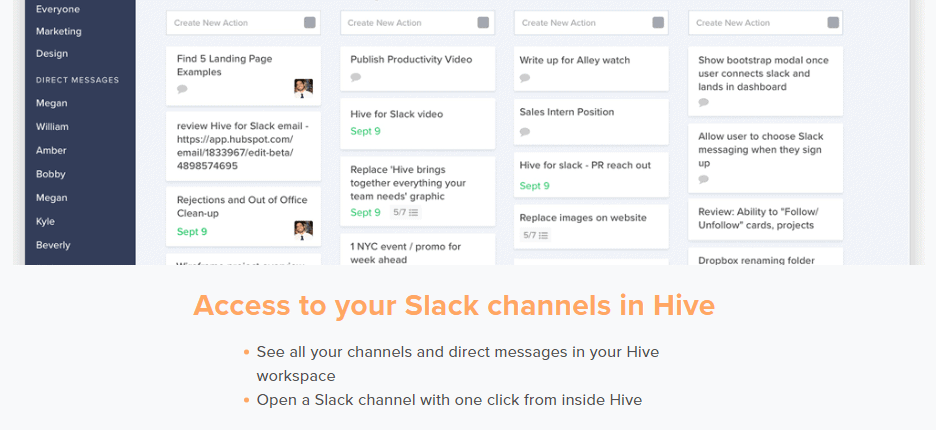This screenshot has height=430, width=936.
Task: Open direct message with Bobby
Action: pyautogui.click(x=51, y=174)
